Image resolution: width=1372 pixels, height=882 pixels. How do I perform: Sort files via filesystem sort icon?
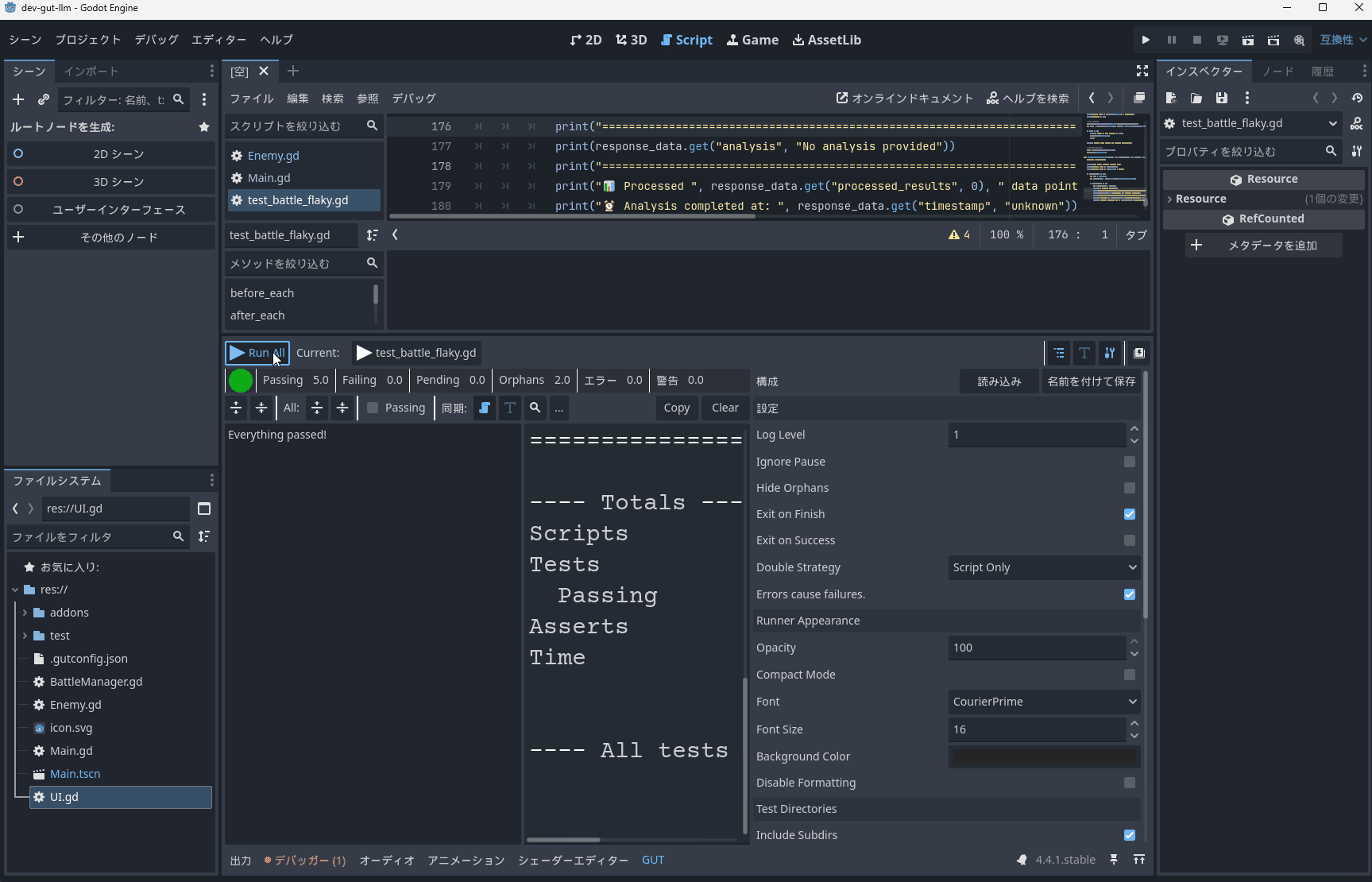point(204,537)
